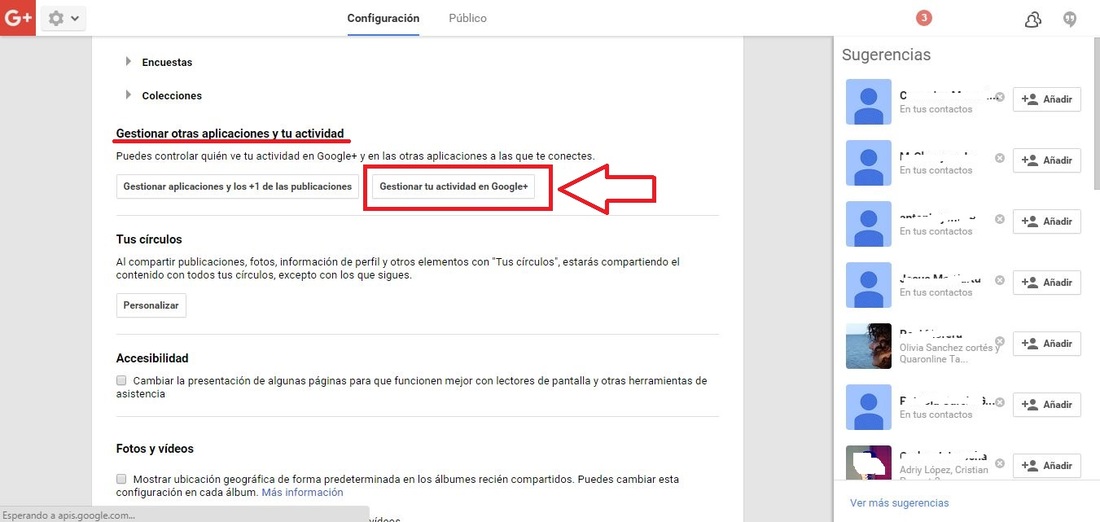Dismiss the sixth suggested contact
Screen dimensions: 1100x522
(1000, 402)
